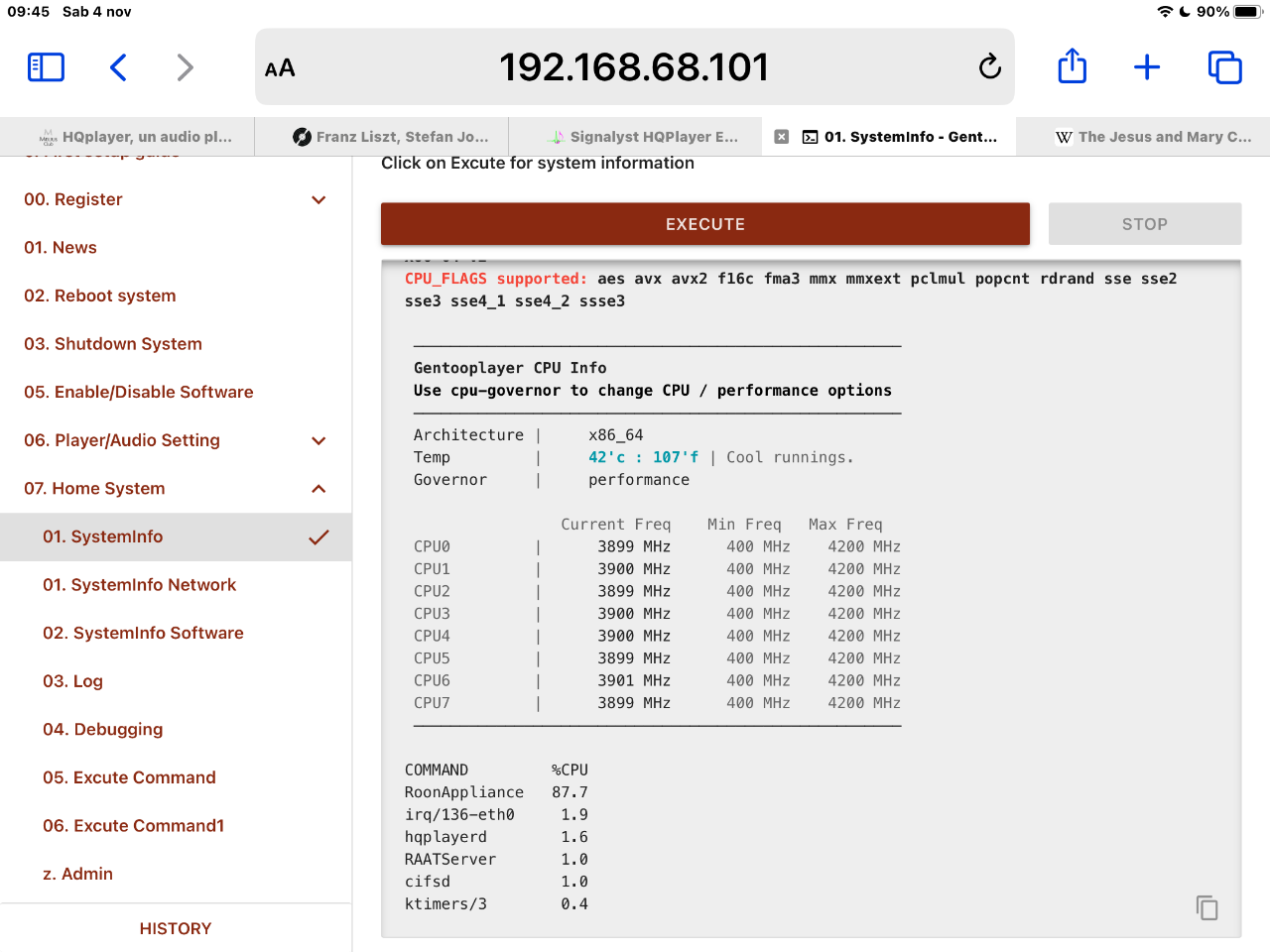Open the Share sheet icon
The width and height of the screenshot is (1270, 952).
click(1072, 67)
